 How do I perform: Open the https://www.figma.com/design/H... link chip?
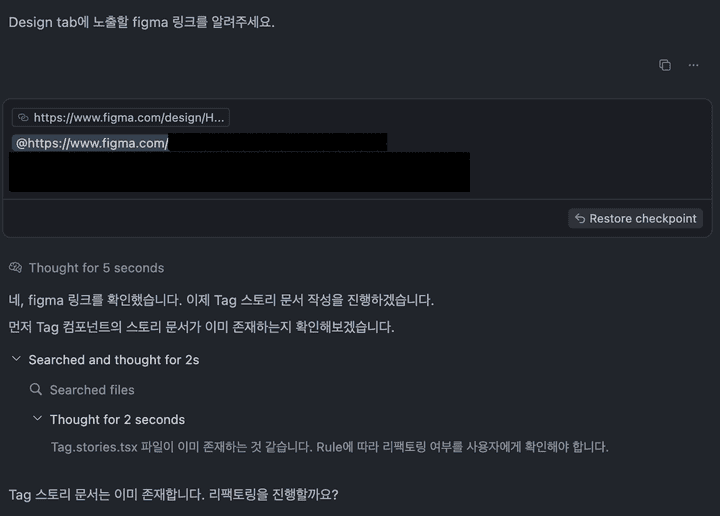(121, 118)
